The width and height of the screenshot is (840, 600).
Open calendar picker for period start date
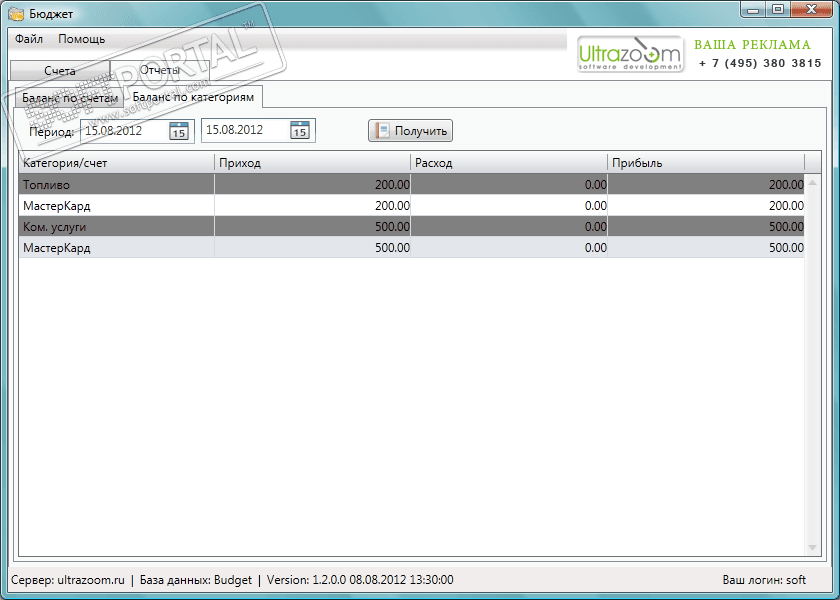[x=178, y=131]
